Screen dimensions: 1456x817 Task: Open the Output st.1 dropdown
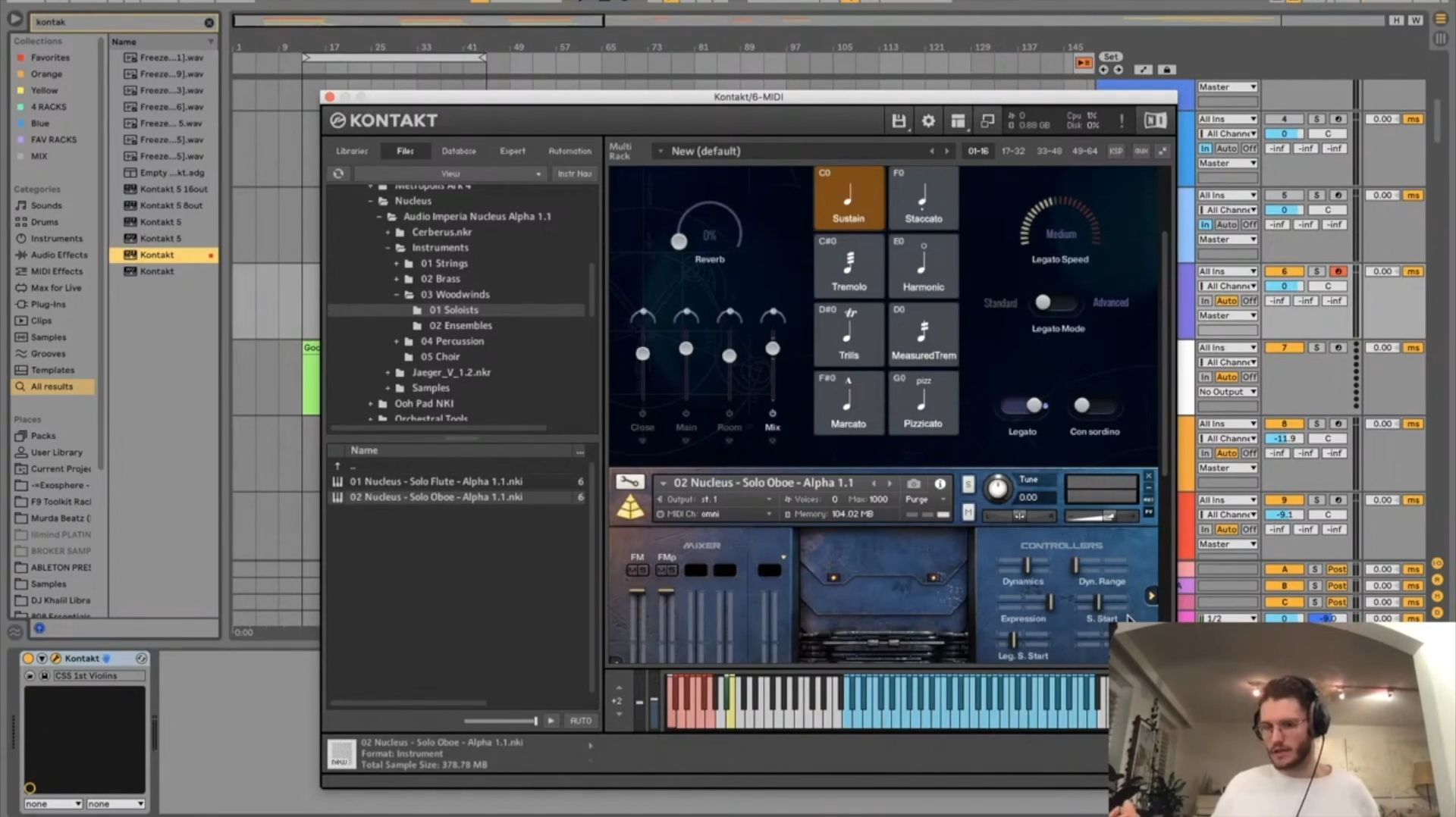(714, 499)
